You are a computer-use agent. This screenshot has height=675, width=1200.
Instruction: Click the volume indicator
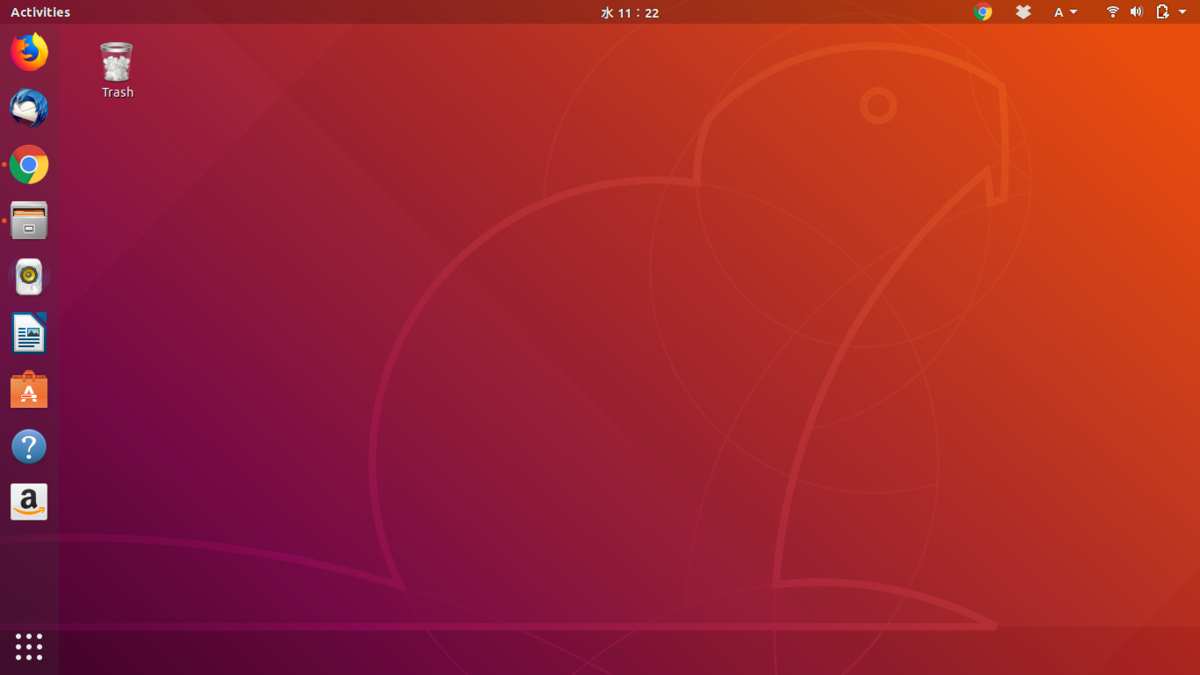coord(1135,12)
